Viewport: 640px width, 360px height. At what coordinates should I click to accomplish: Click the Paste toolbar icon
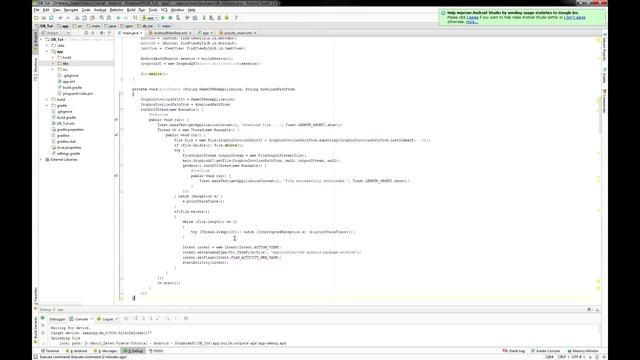(x=92, y=18)
